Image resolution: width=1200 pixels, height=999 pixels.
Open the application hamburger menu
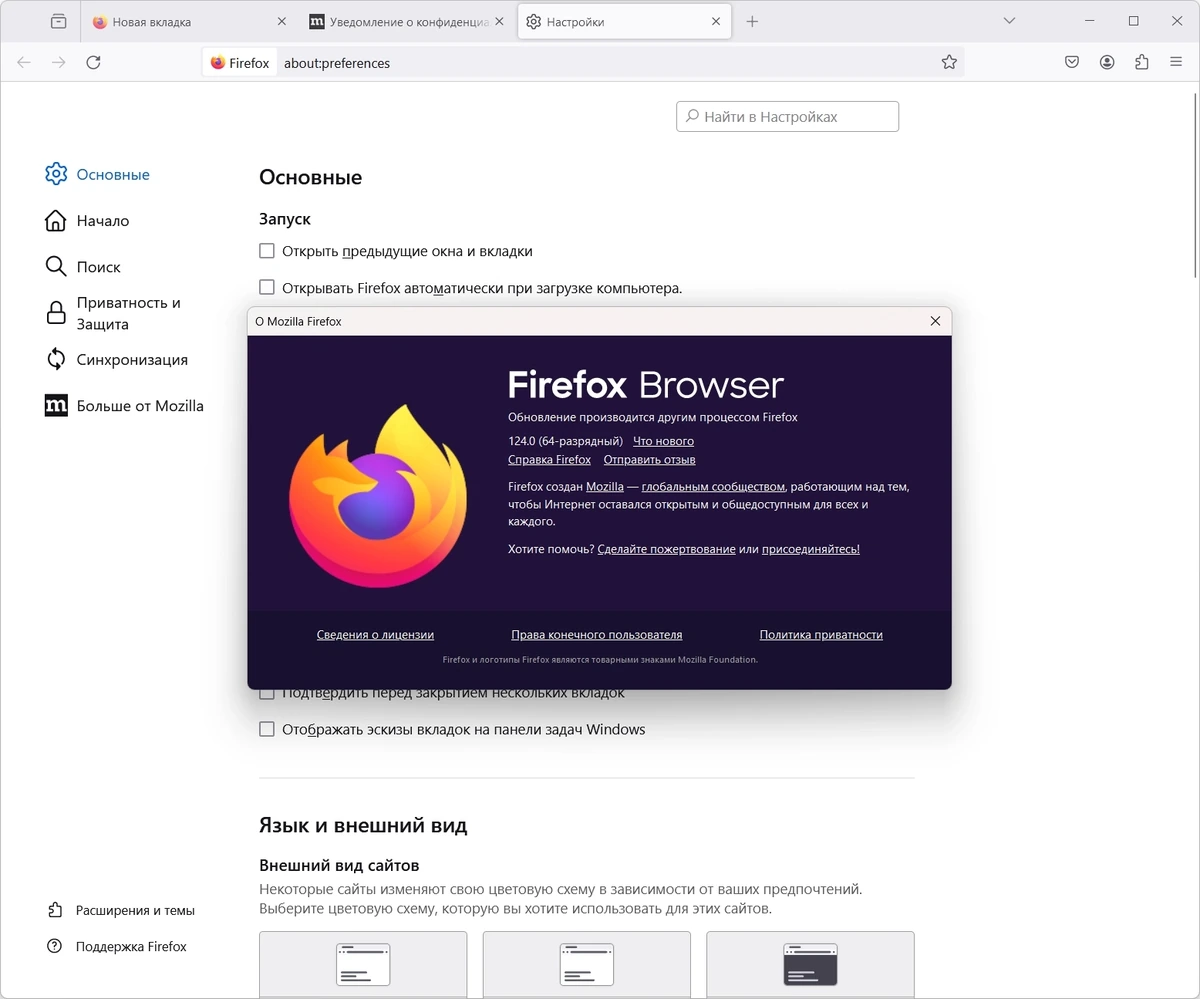[x=1176, y=62]
